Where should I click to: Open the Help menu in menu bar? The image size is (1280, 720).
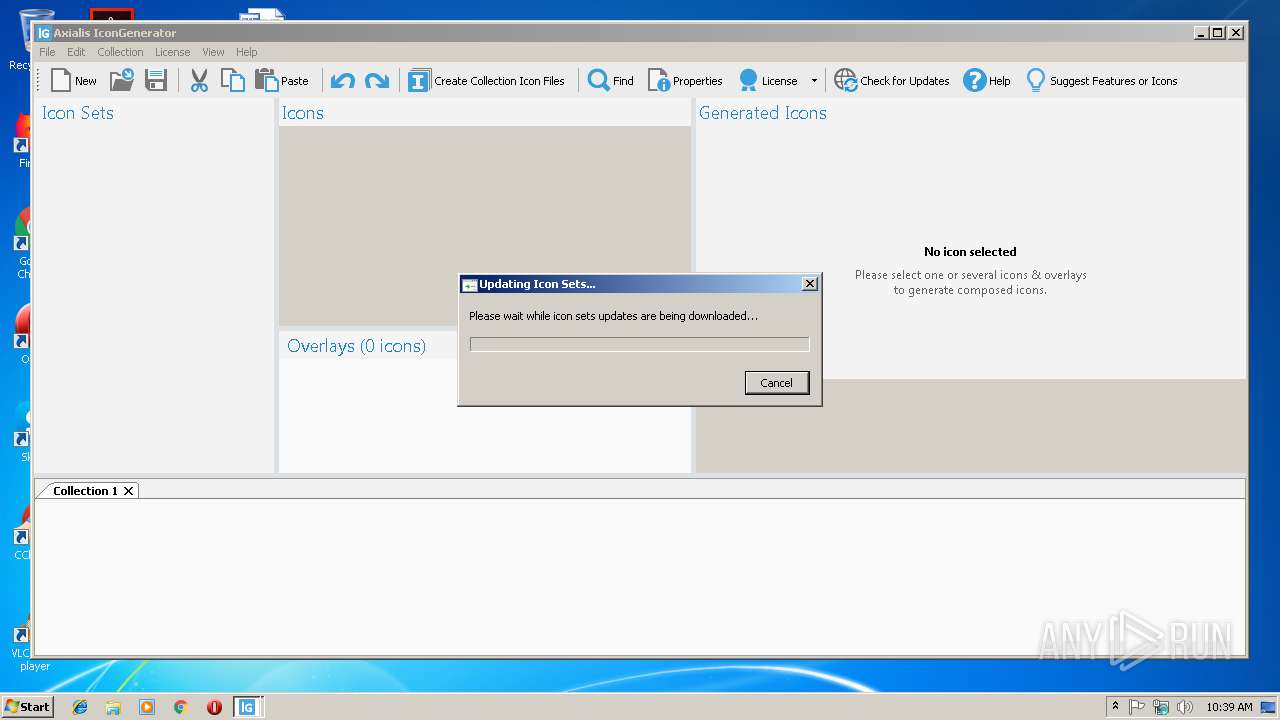247,52
